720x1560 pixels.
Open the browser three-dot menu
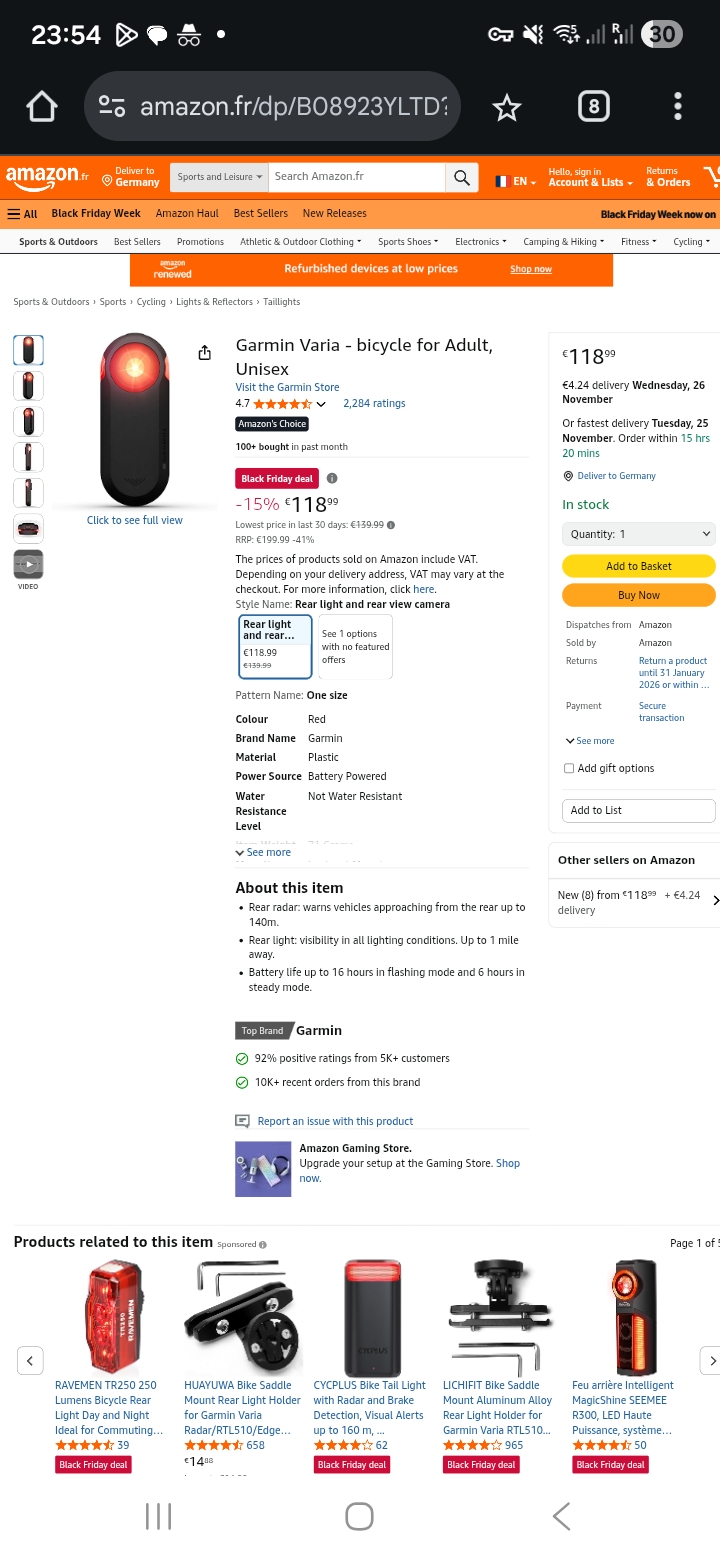[x=678, y=107]
